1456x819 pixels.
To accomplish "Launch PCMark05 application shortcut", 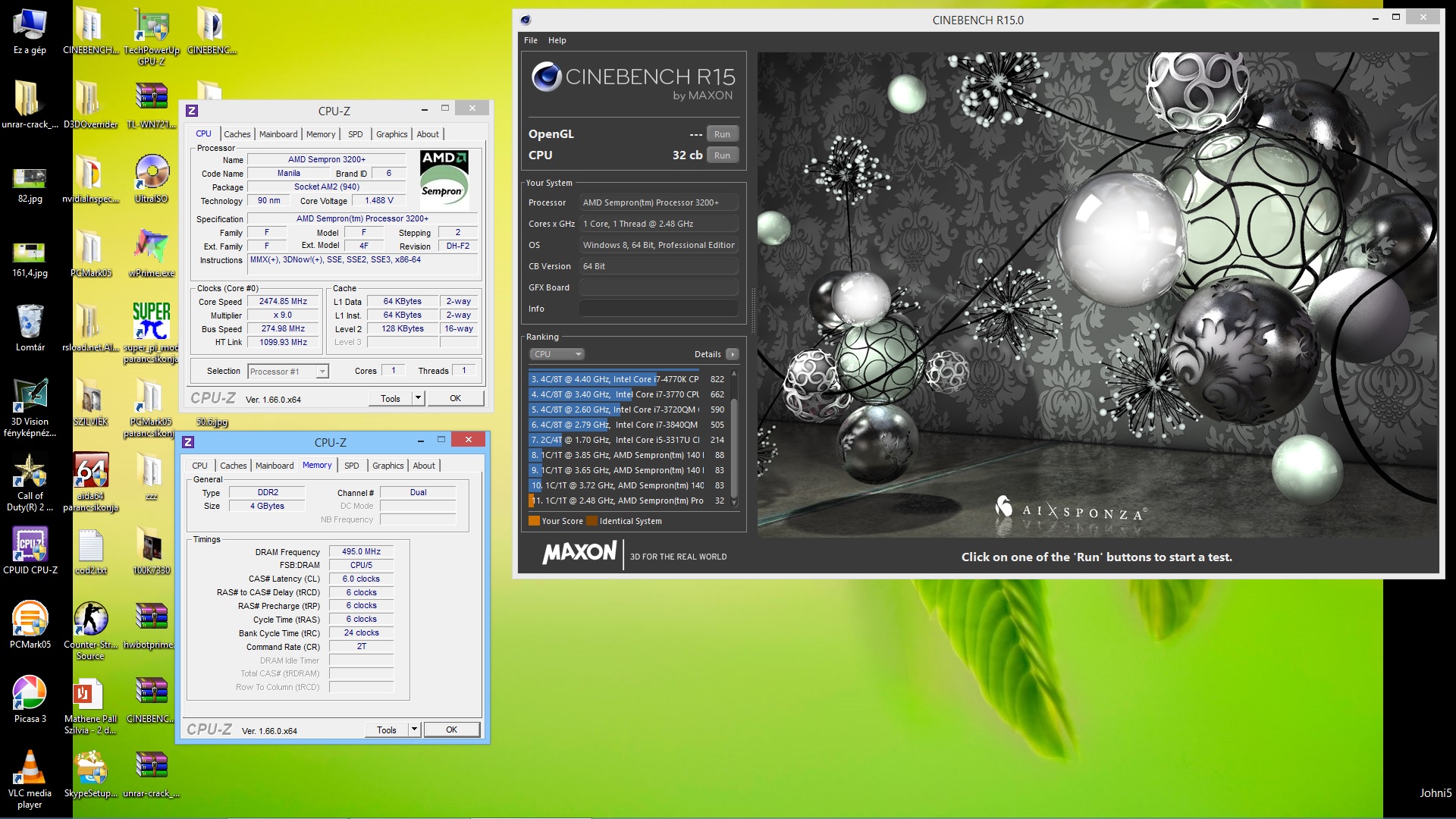I will point(30,625).
